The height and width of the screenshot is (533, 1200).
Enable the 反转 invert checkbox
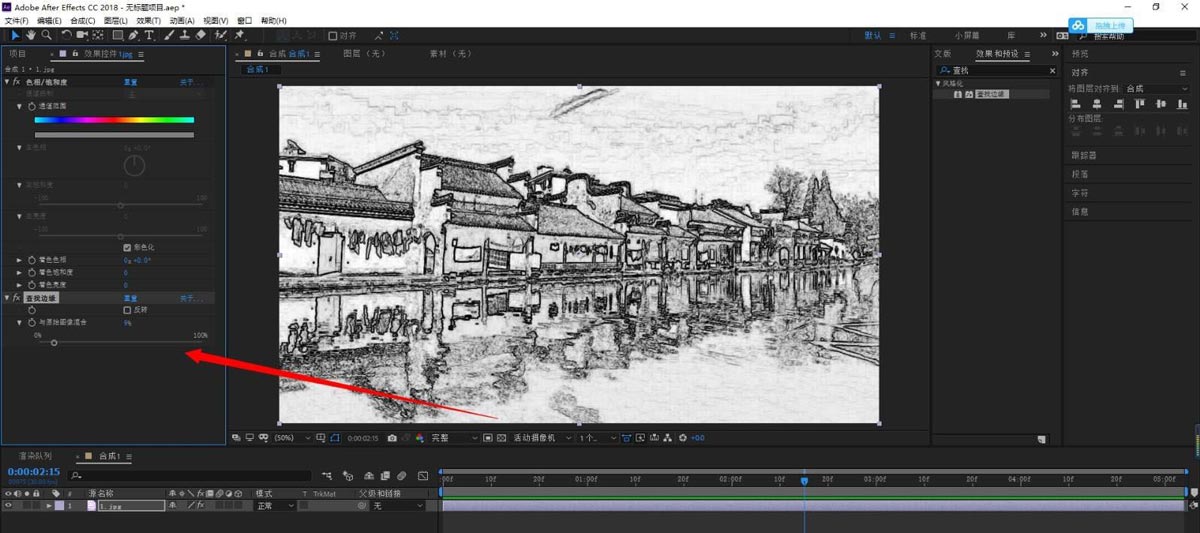[127, 310]
